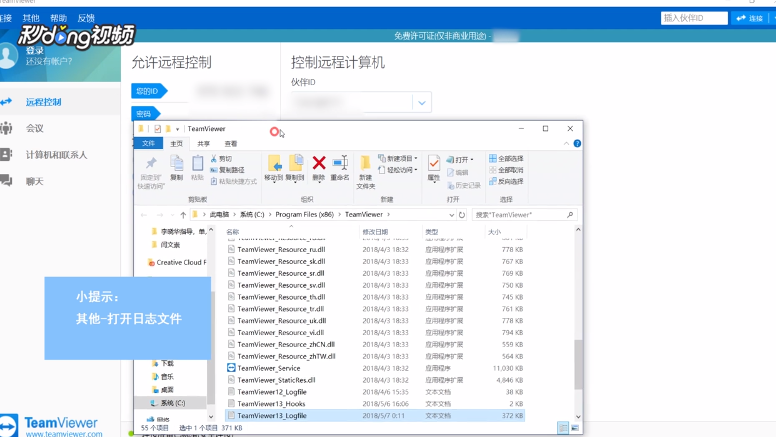The height and width of the screenshot is (437, 776).
Task: Open the Help (帮助) menu in TeamViewer
Action: (x=58, y=18)
